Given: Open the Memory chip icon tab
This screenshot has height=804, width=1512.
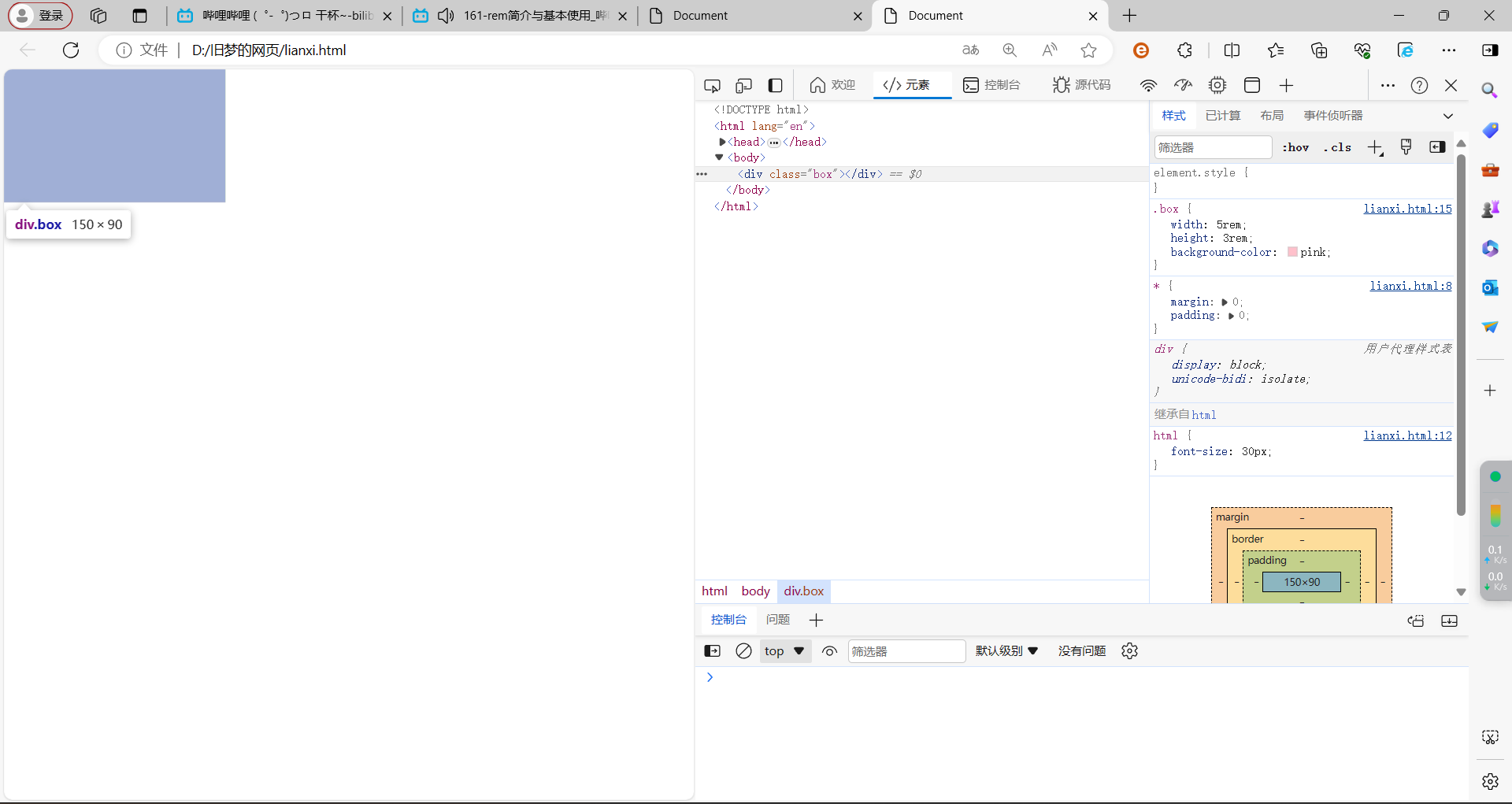Looking at the screenshot, I should coord(1217,85).
